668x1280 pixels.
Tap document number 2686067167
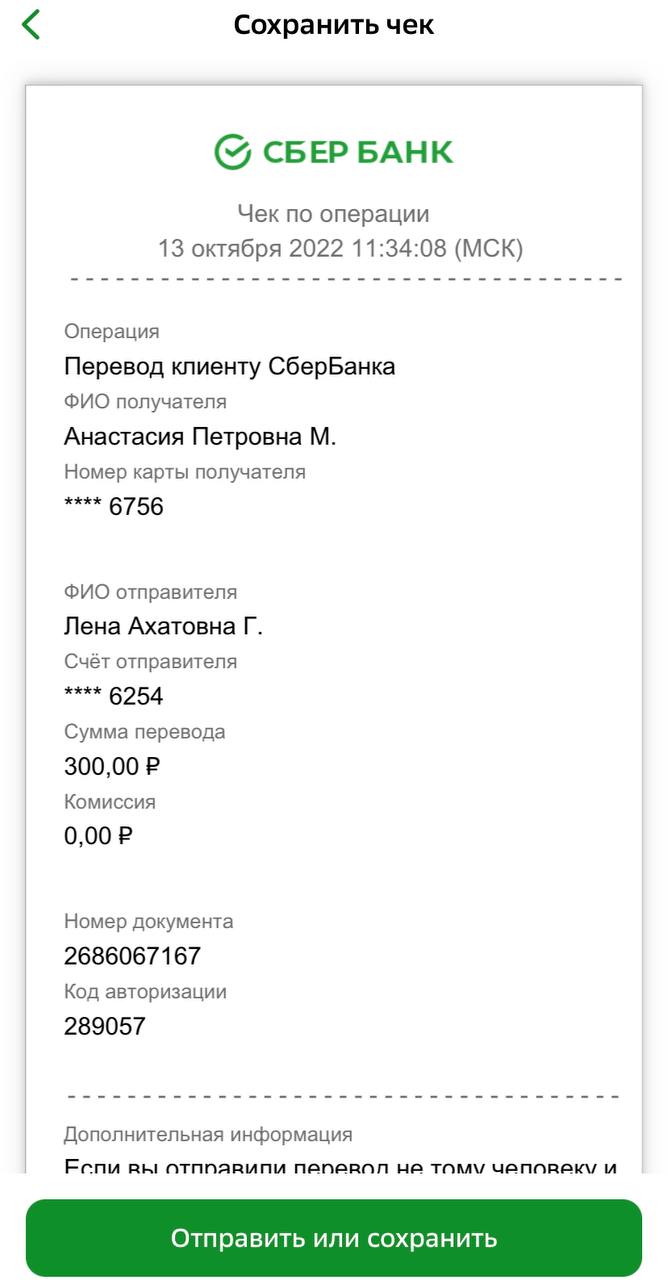point(132,957)
